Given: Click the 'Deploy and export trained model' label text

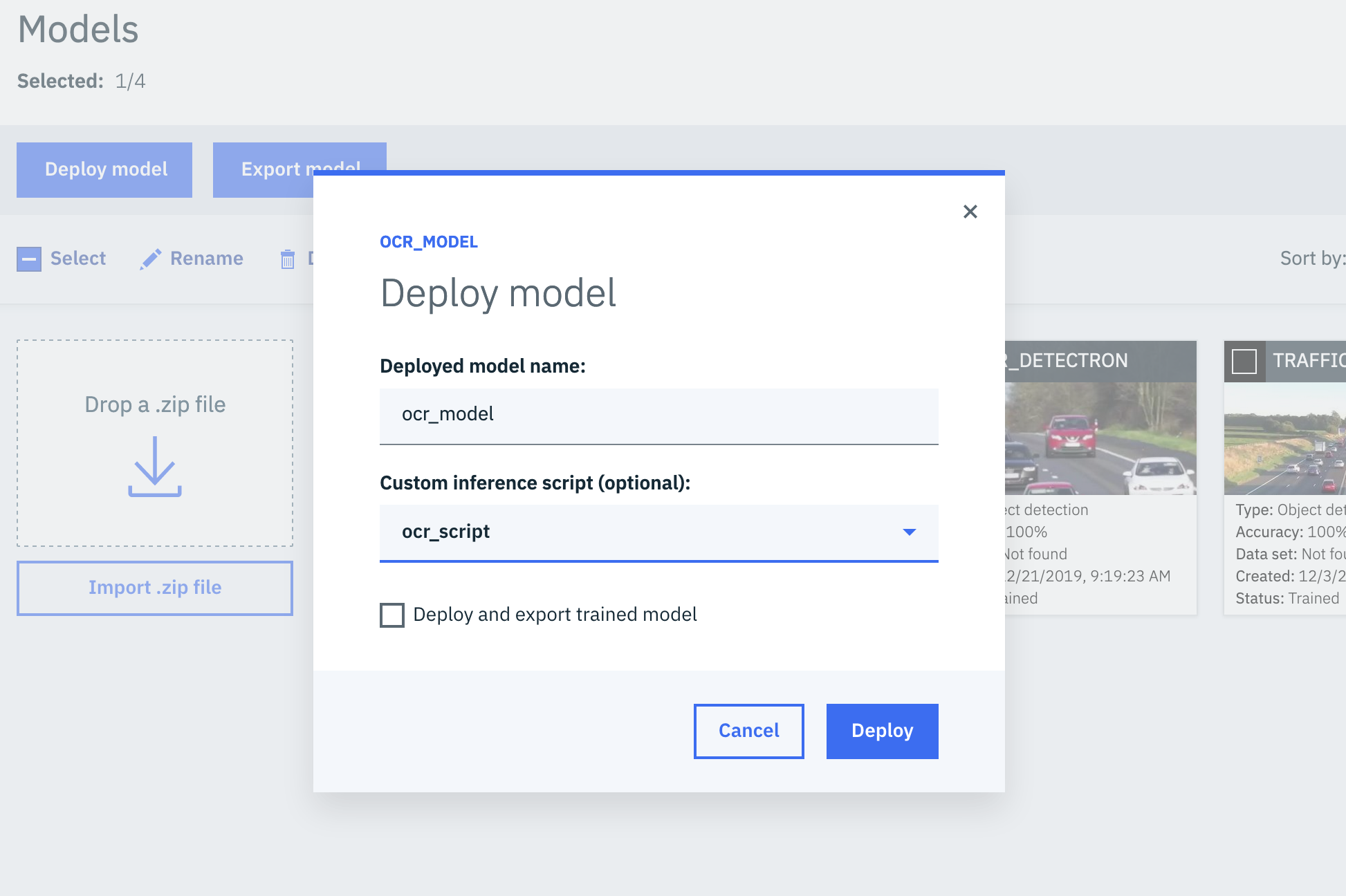Looking at the screenshot, I should (555, 615).
